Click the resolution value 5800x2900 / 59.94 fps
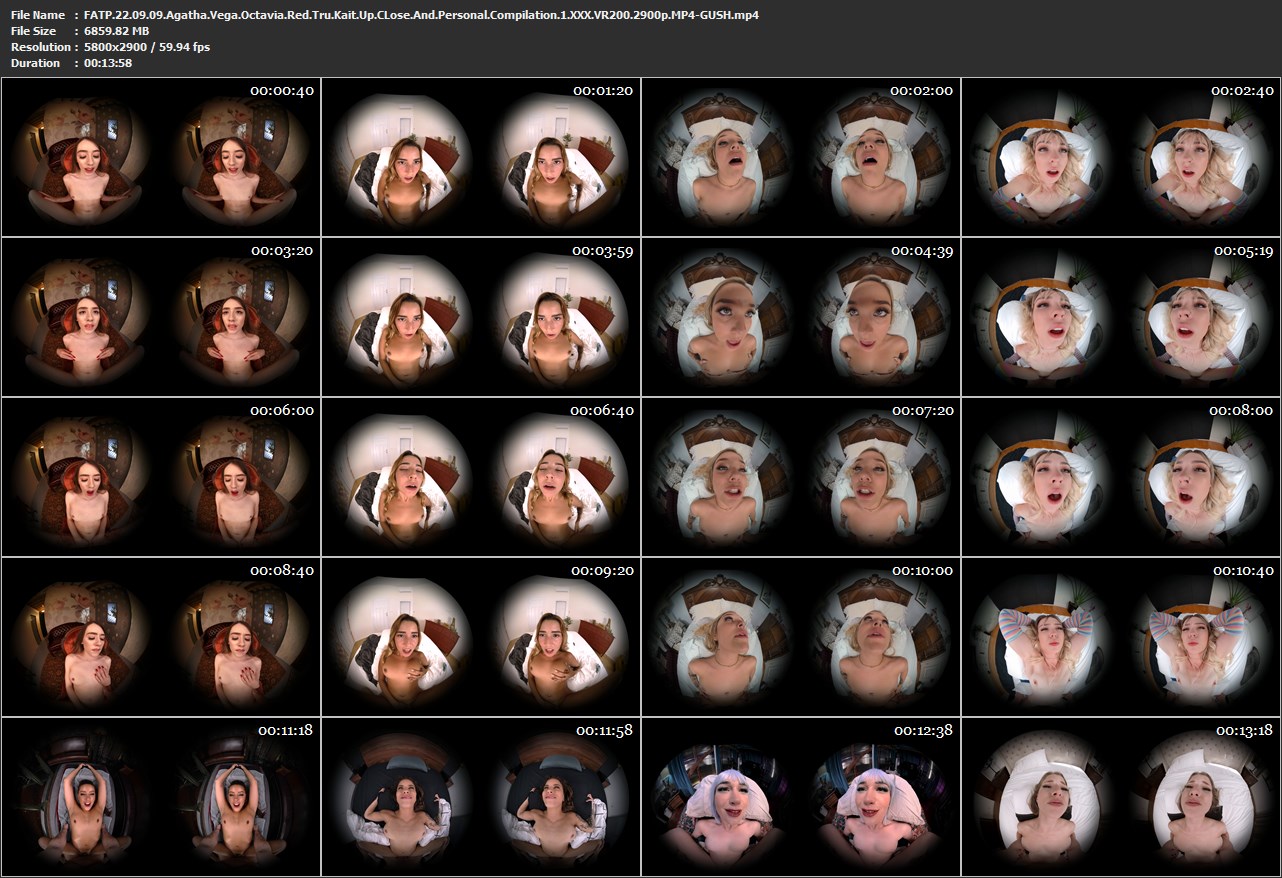Screen dimensions: 1282x878 pyautogui.click(x=147, y=47)
